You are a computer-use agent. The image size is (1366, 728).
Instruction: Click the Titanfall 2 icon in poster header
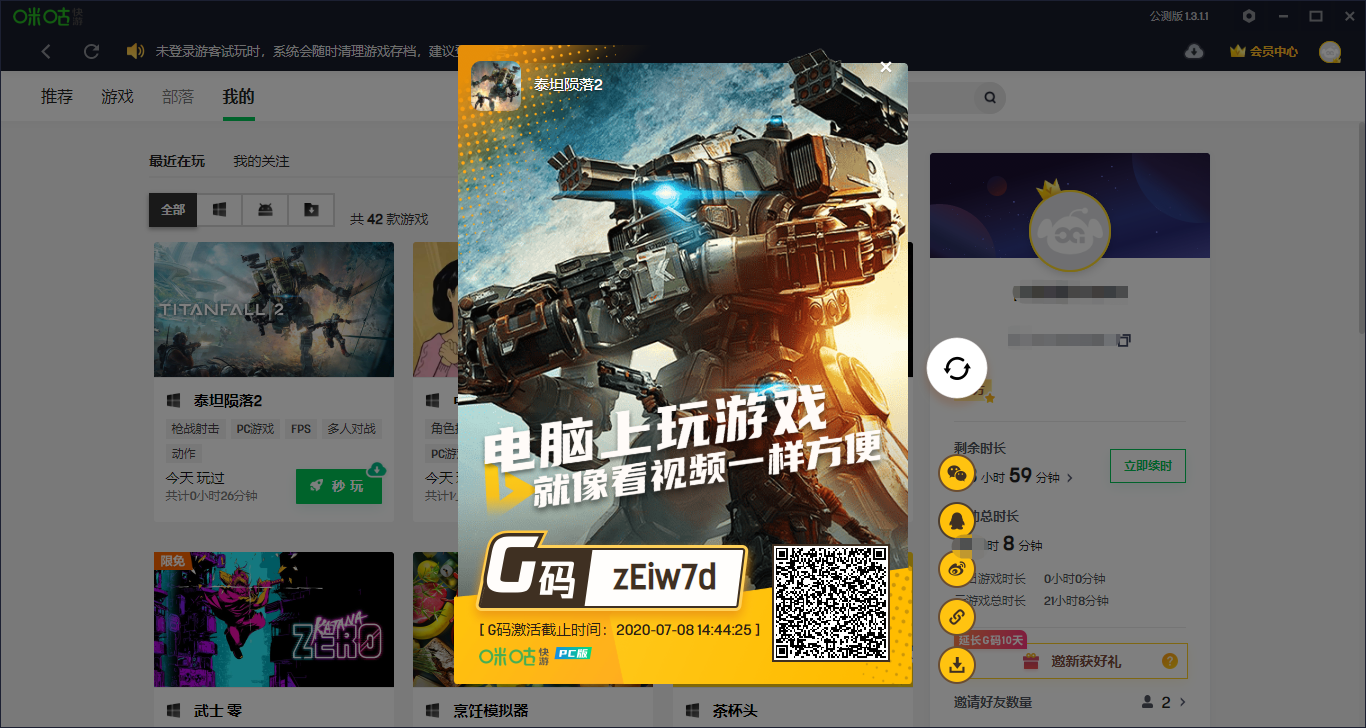(x=496, y=86)
